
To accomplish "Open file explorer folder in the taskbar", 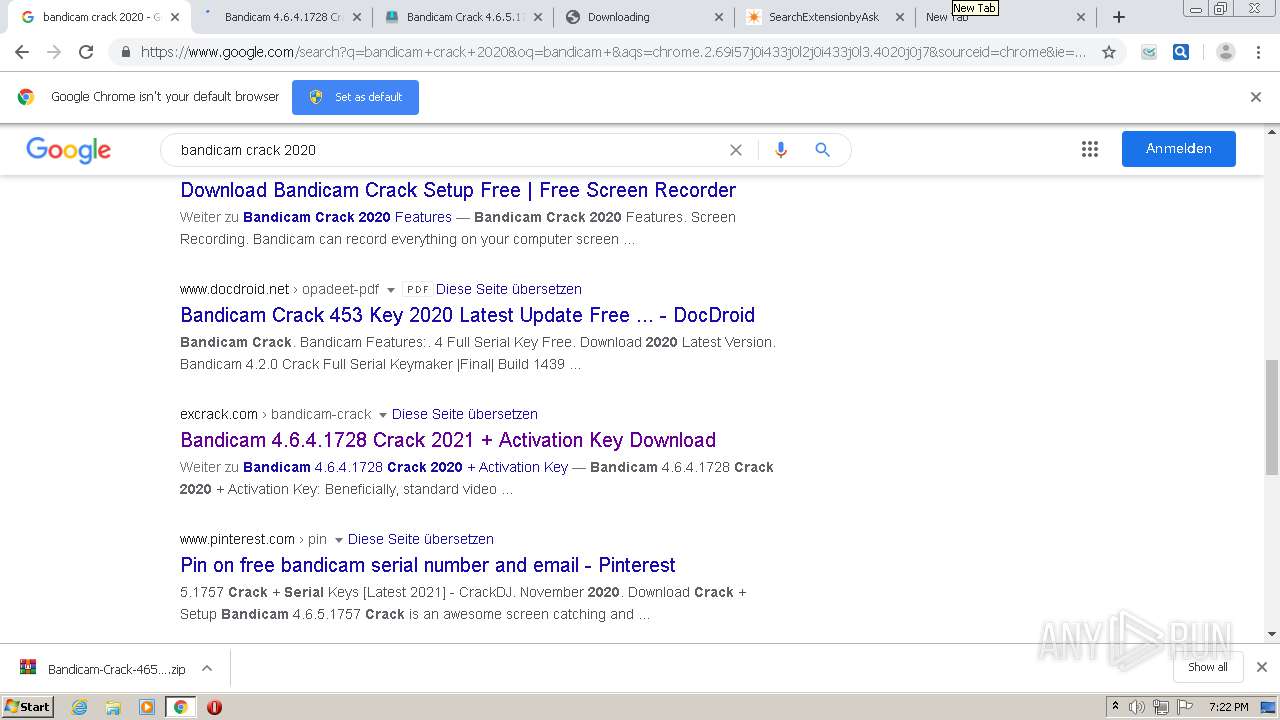I will [113, 707].
